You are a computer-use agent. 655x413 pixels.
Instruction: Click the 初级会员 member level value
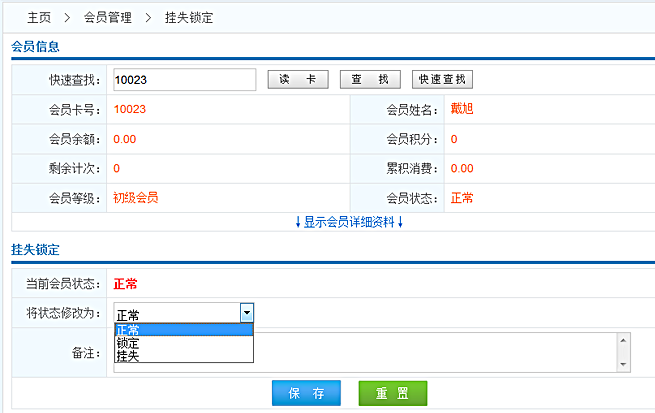tap(135, 198)
